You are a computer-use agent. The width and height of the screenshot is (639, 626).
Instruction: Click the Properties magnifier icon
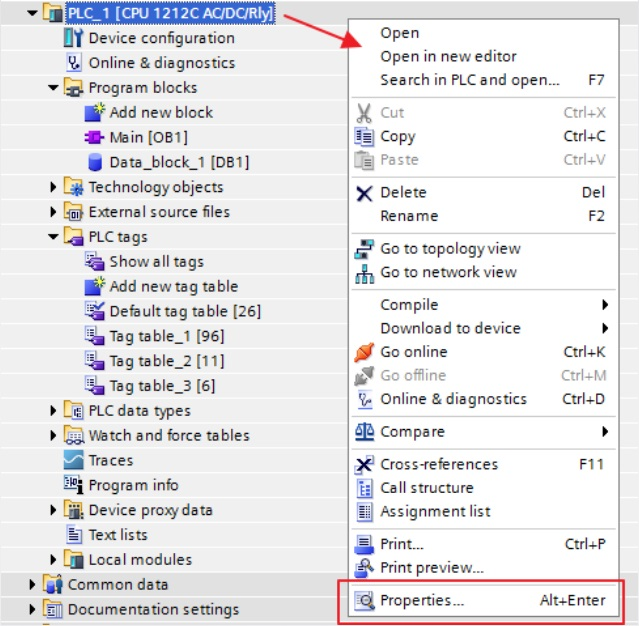click(364, 600)
